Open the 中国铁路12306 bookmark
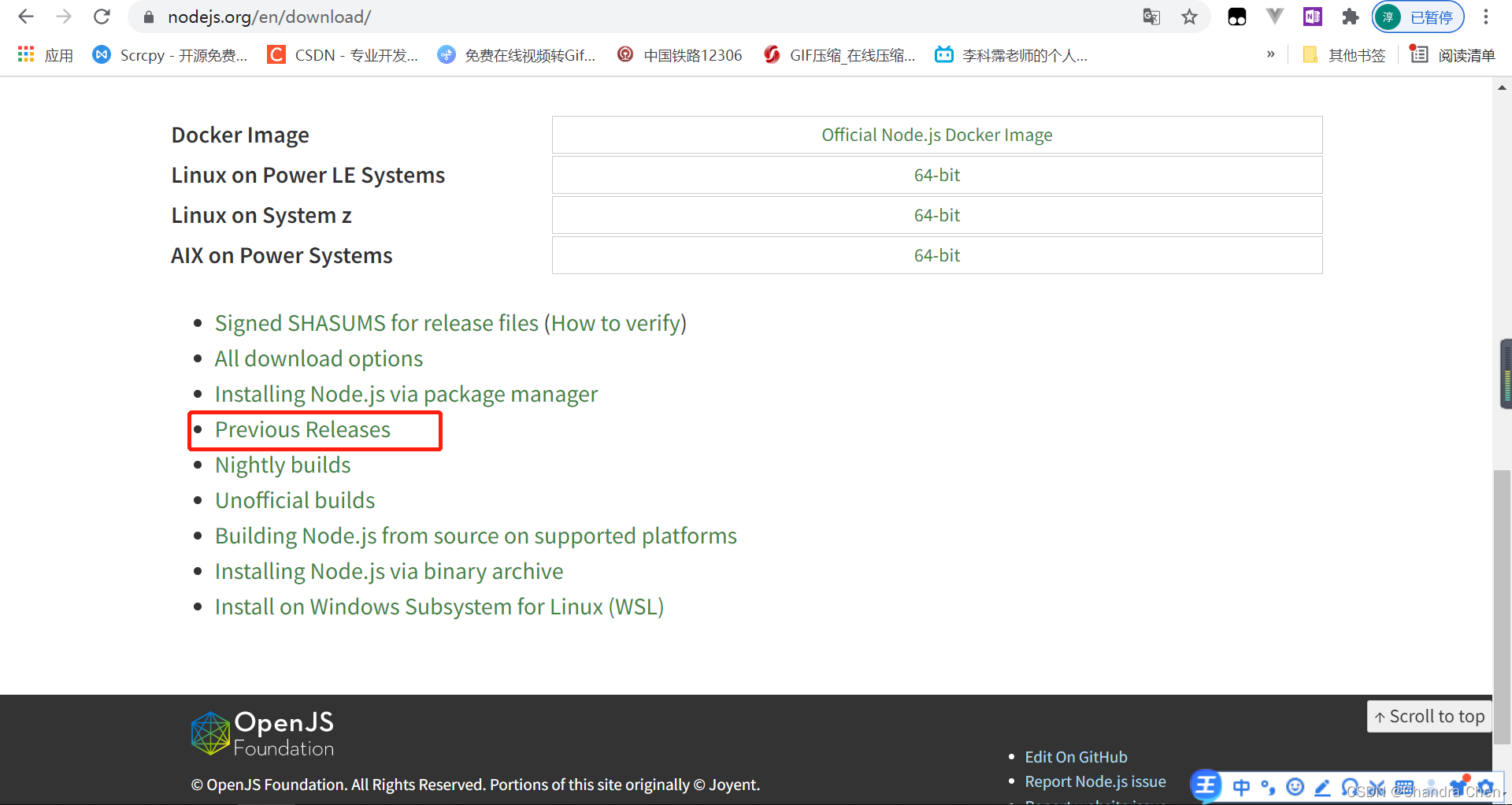Image resolution: width=1512 pixels, height=805 pixels. (680, 55)
